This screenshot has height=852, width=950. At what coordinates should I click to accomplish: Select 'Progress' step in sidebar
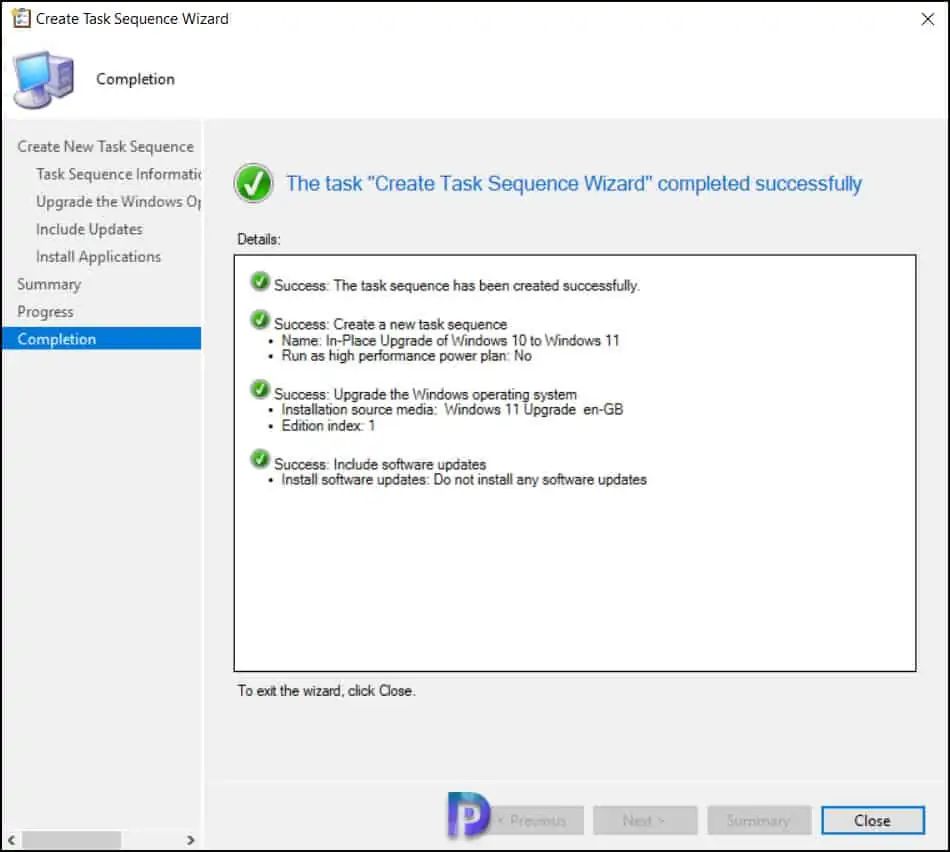pos(45,312)
